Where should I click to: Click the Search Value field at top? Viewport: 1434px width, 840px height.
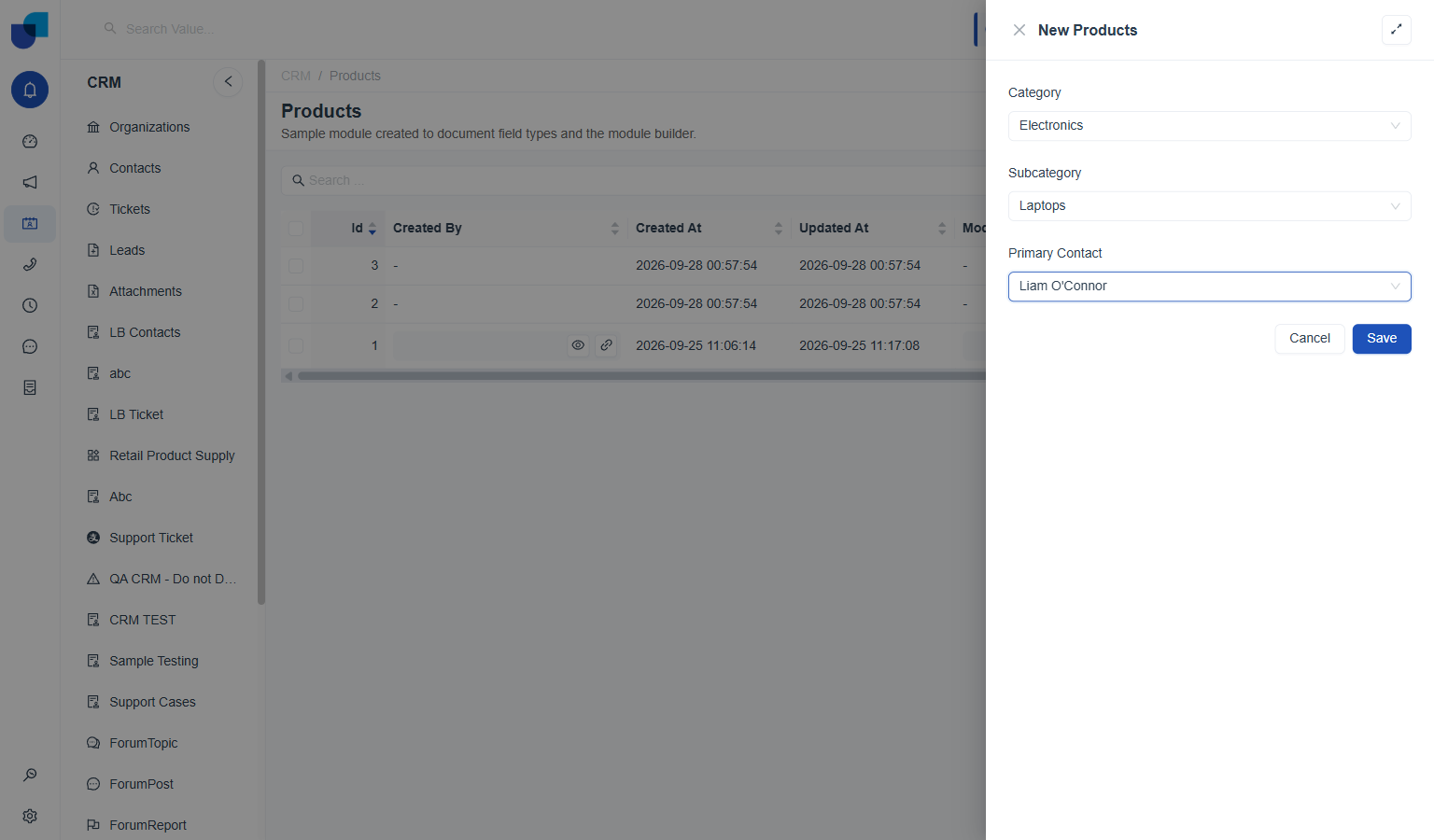[x=170, y=29]
